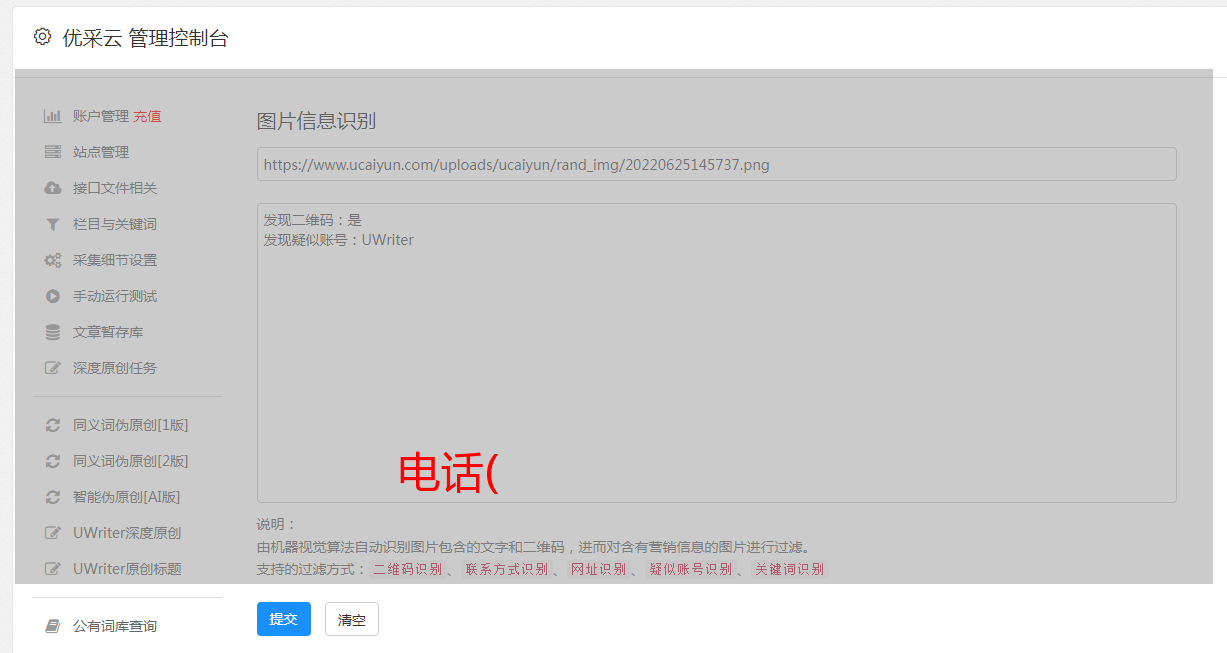Click the 联系方式识别 filter tag

[x=507, y=569]
